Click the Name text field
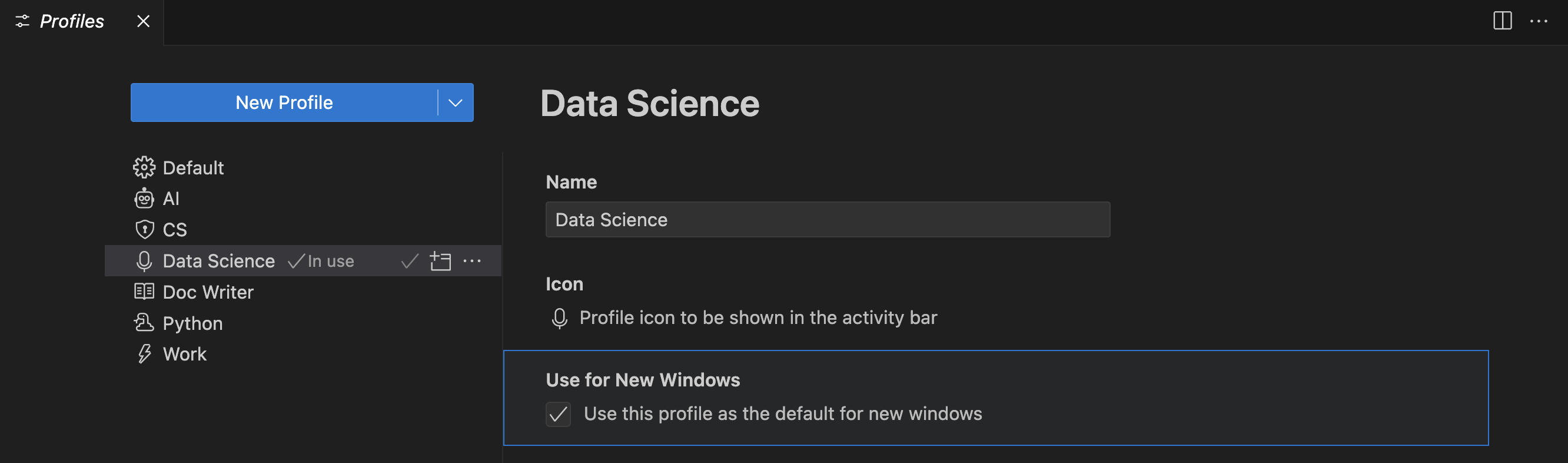Image resolution: width=1568 pixels, height=463 pixels. 827,220
